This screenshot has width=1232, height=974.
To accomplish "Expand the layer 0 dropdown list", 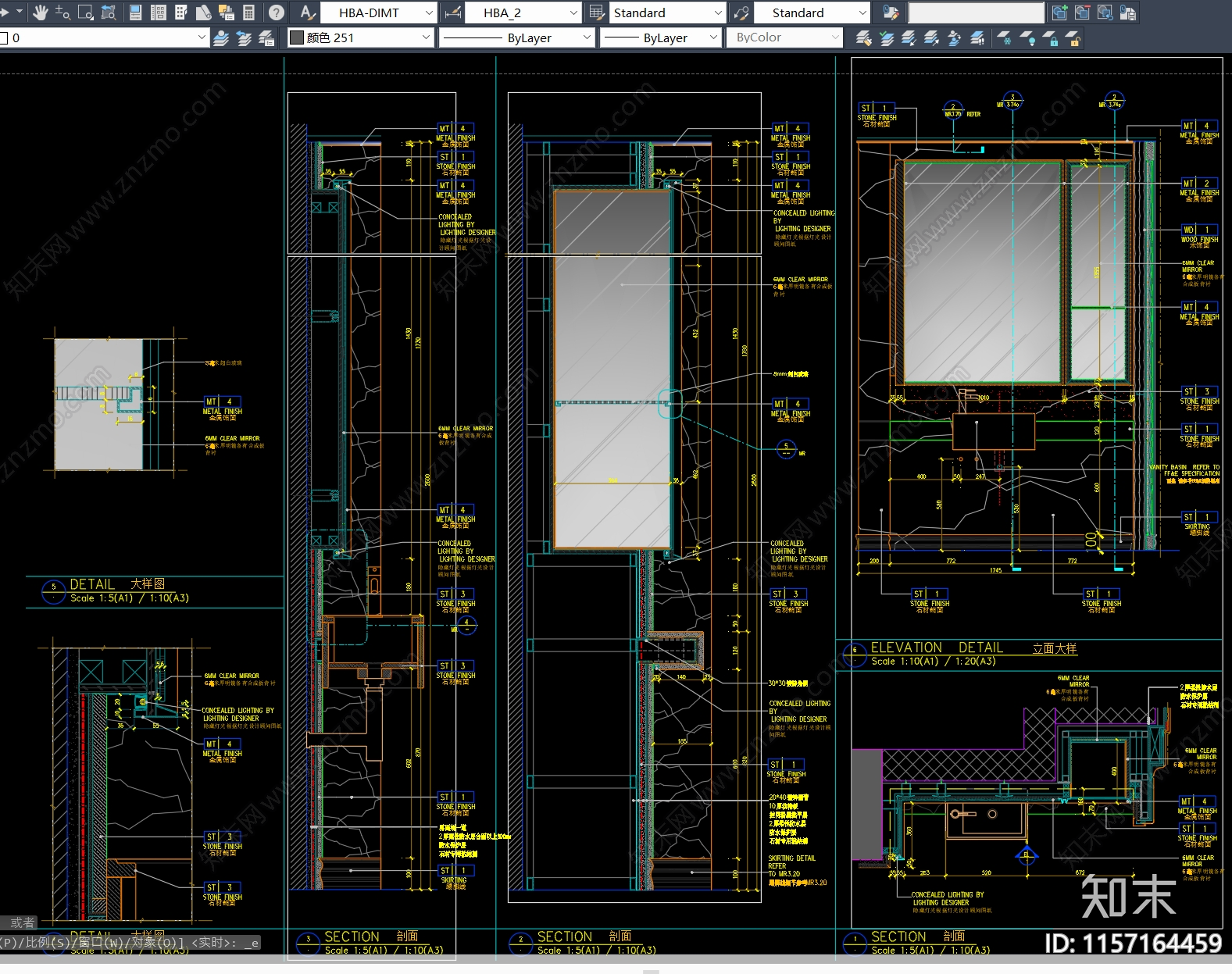I will [x=201, y=37].
